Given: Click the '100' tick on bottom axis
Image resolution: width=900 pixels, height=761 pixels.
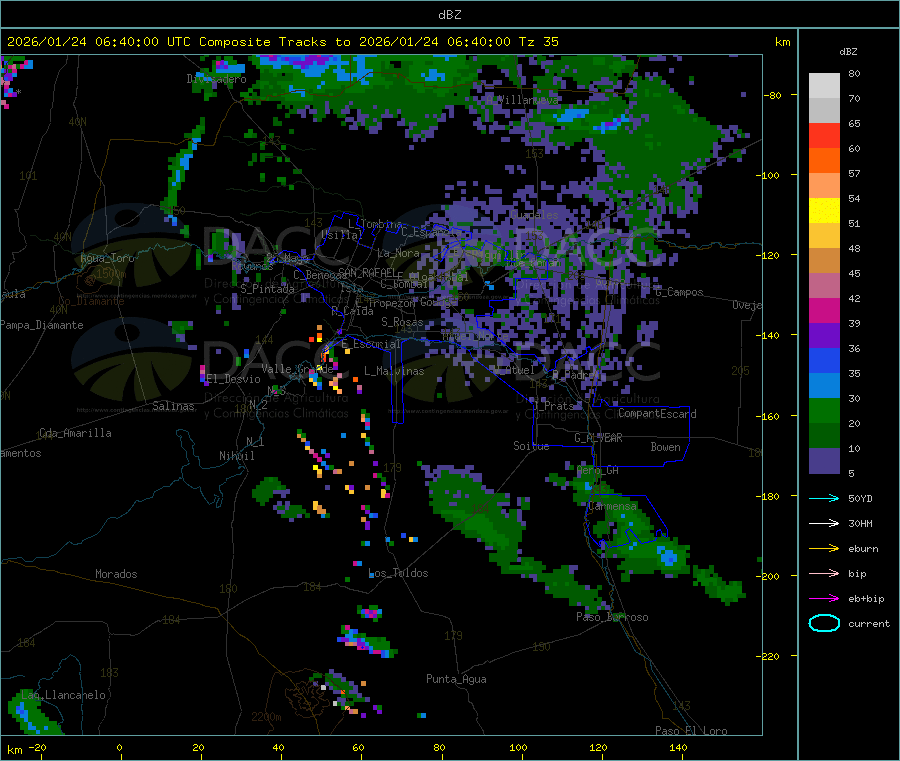Looking at the screenshot, I should (x=518, y=747).
